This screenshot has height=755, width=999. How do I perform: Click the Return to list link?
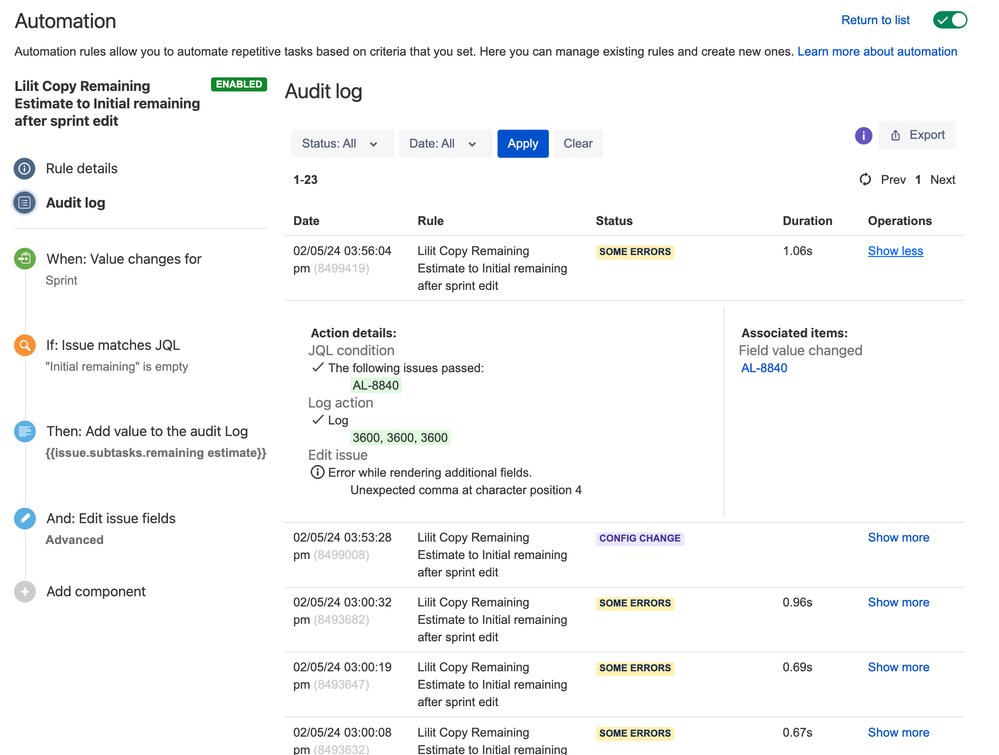click(875, 20)
